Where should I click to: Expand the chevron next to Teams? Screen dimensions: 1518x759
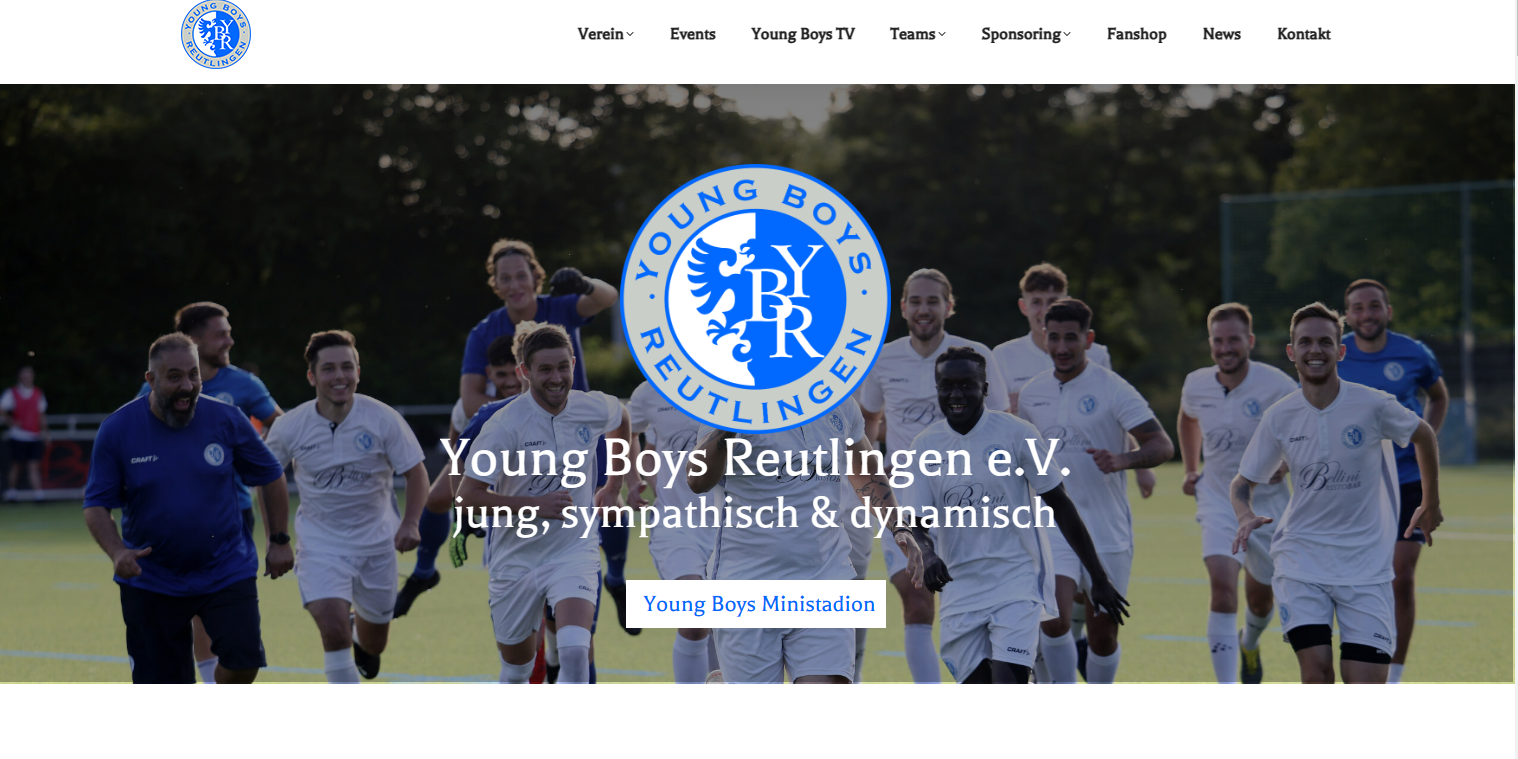click(942, 35)
